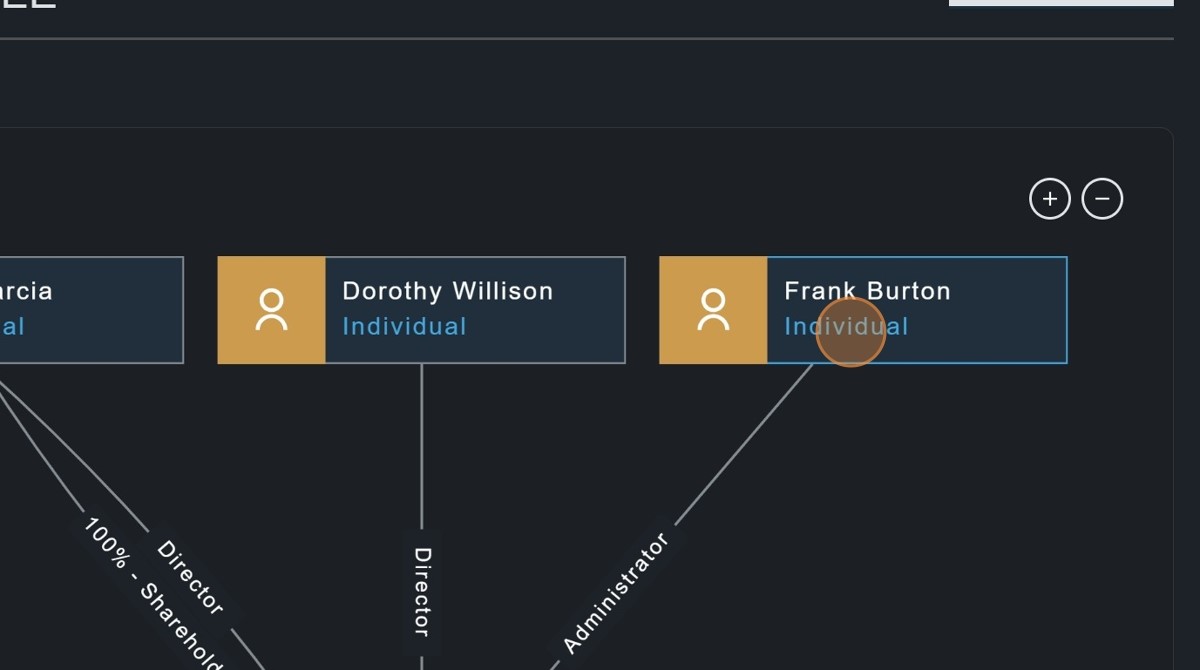Click Frank Burton's gold person icon
Viewport: 1200px width, 670px height.
713,310
